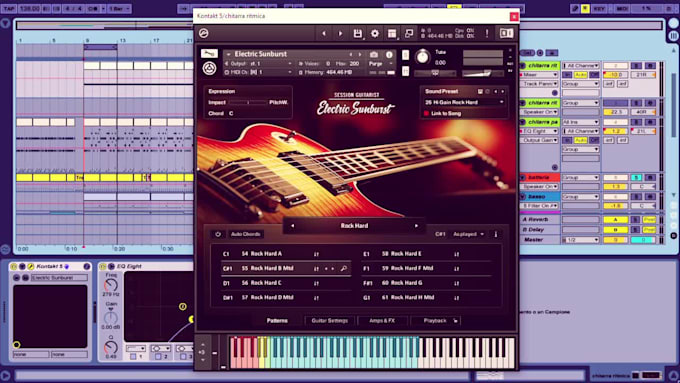Open the MIDI Ch channel dropdown

259,72
